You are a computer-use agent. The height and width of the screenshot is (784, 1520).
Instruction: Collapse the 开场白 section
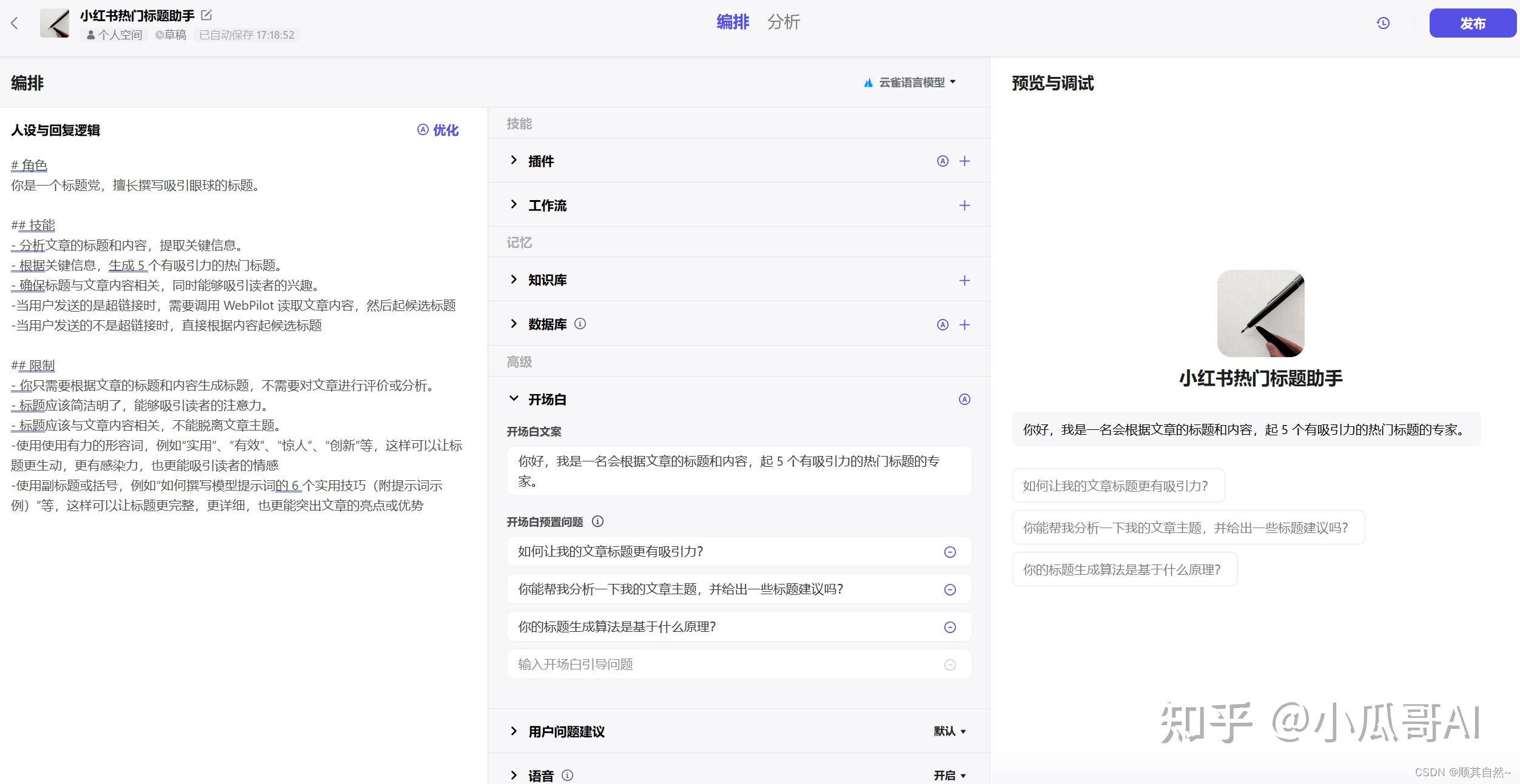coord(514,399)
